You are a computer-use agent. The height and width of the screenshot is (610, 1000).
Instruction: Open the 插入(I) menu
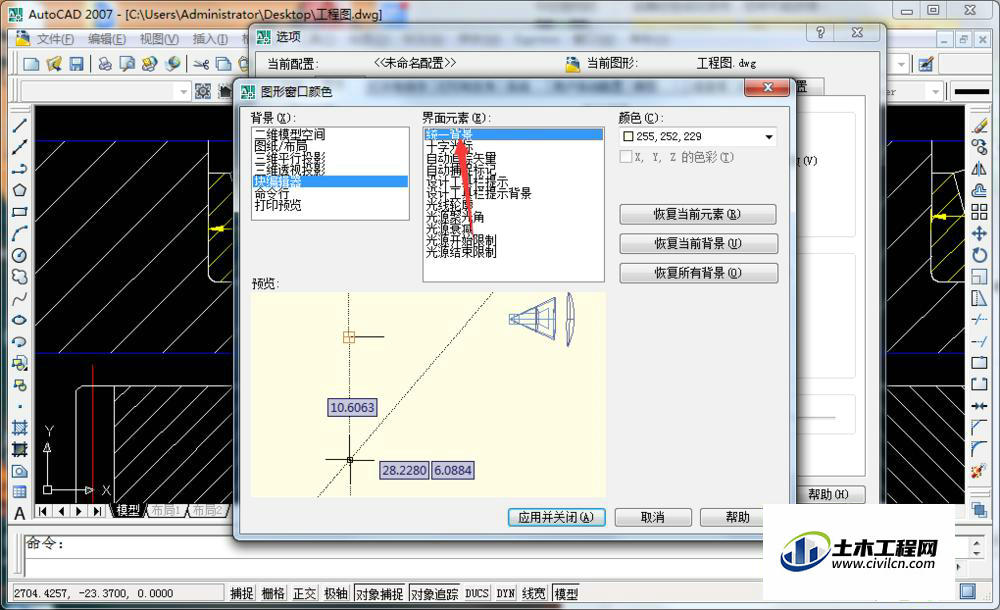pos(210,39)
